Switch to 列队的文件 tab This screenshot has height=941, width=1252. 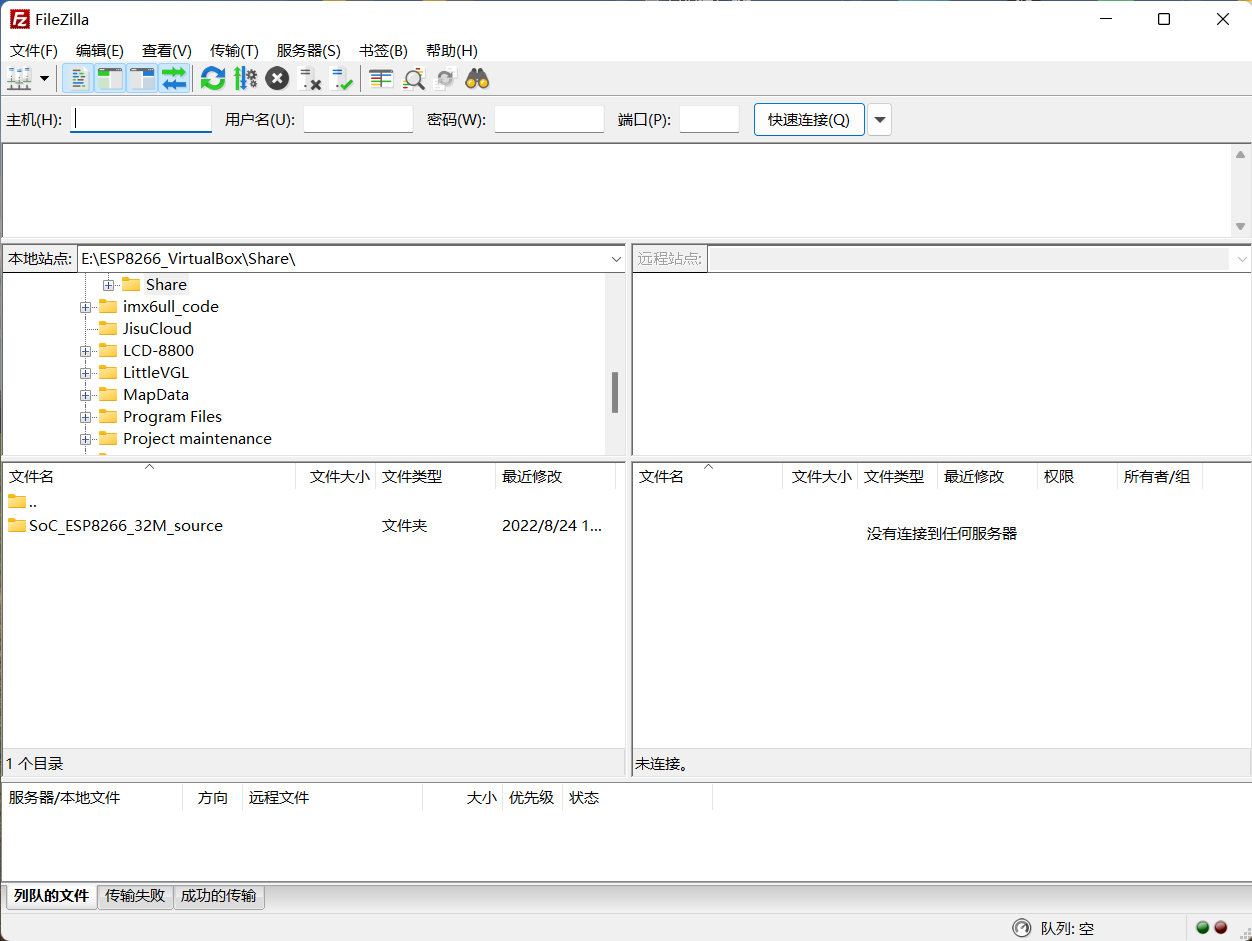point(51,896)
